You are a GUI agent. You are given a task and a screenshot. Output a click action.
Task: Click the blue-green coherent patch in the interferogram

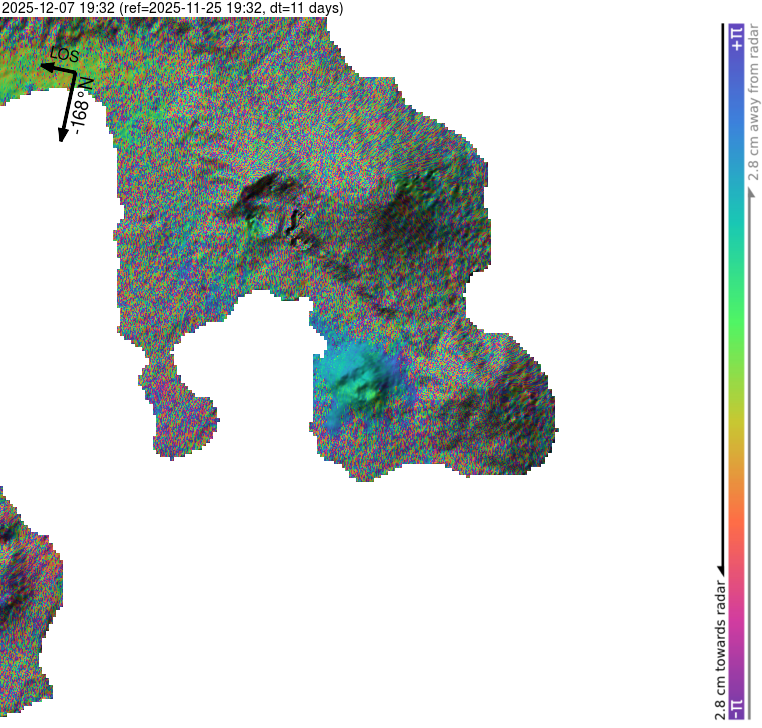(360, 383)
